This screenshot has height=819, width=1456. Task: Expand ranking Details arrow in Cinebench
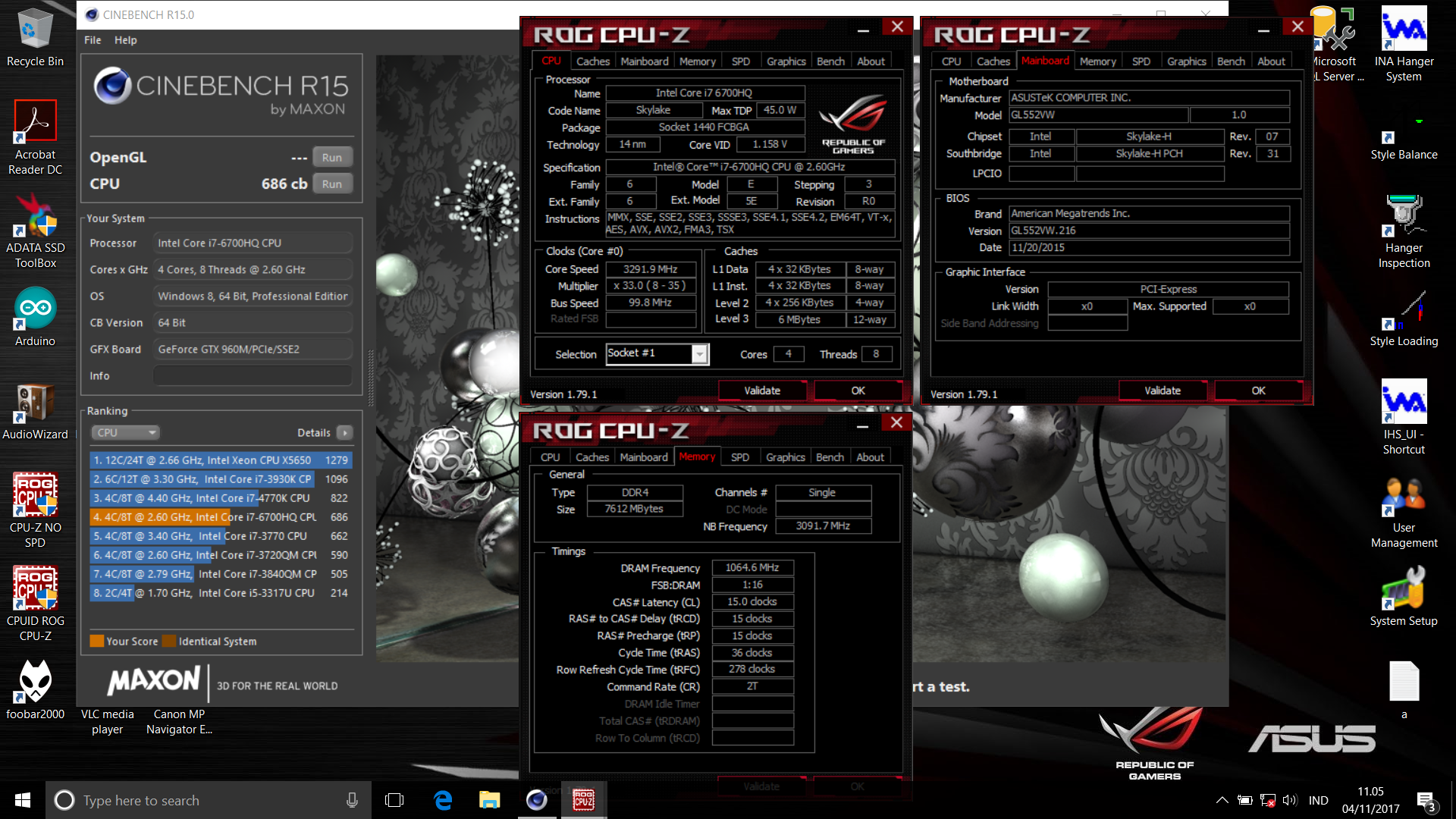click(x=345, y=432)
